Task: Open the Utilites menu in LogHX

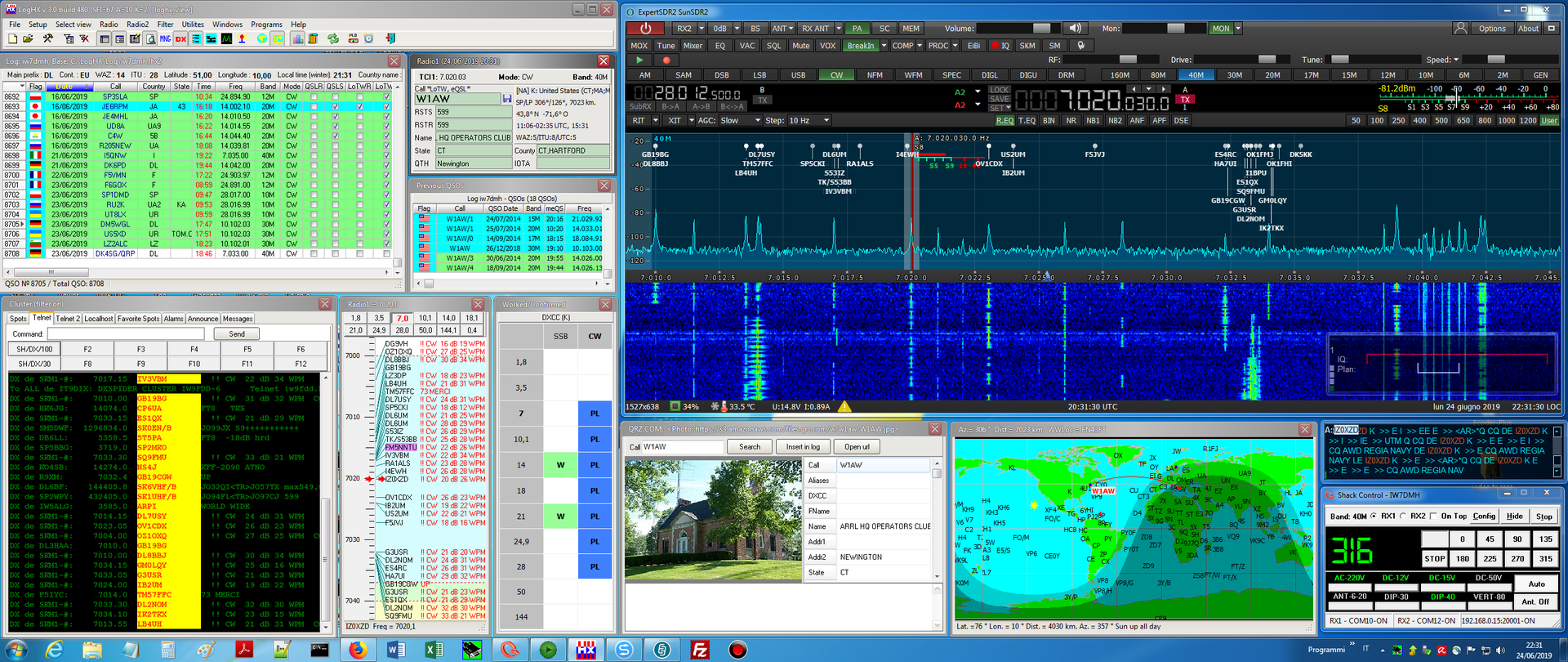Action: (193, 25)
